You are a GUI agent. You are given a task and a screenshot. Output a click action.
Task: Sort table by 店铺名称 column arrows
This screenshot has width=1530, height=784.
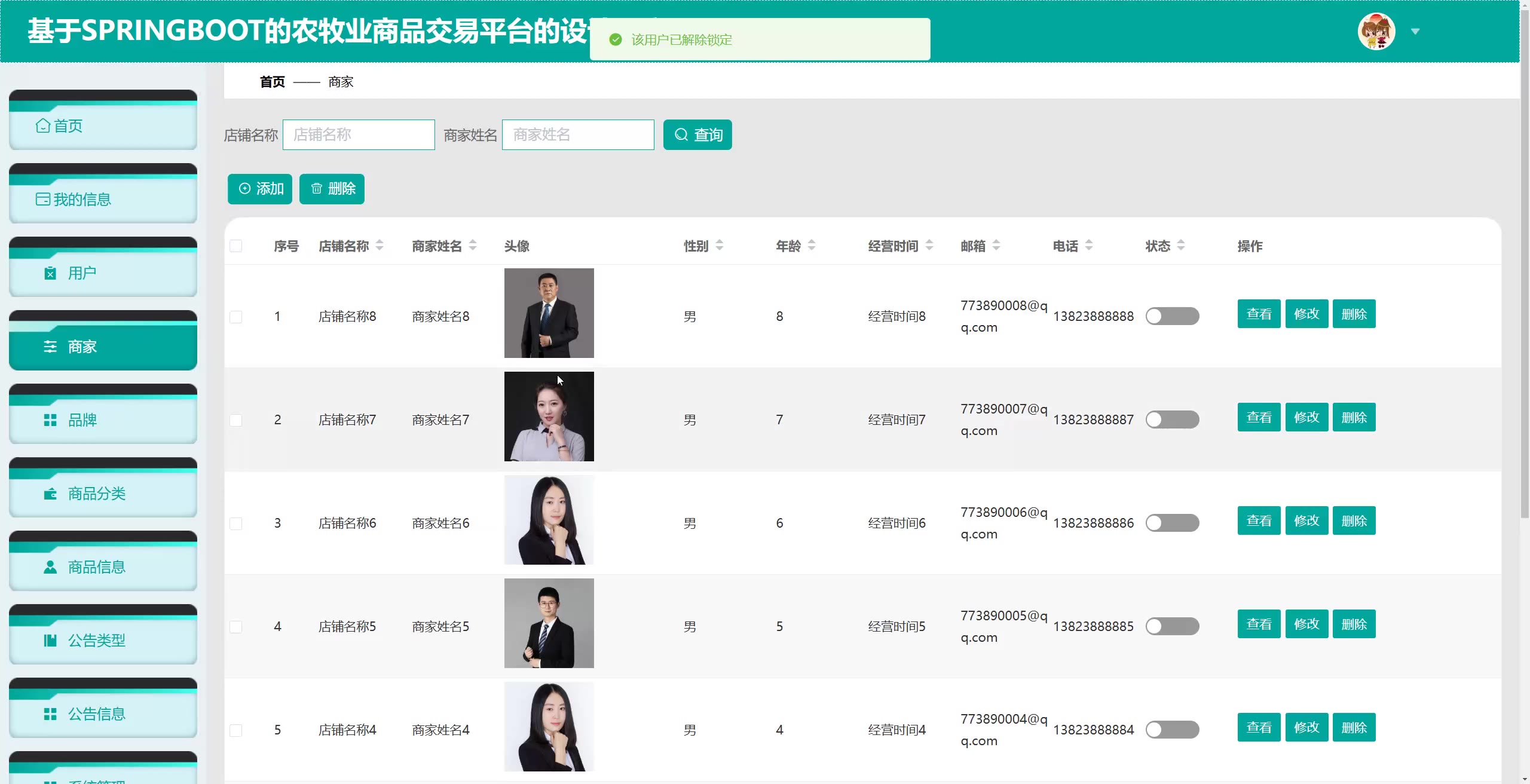[x=379, y=246]
